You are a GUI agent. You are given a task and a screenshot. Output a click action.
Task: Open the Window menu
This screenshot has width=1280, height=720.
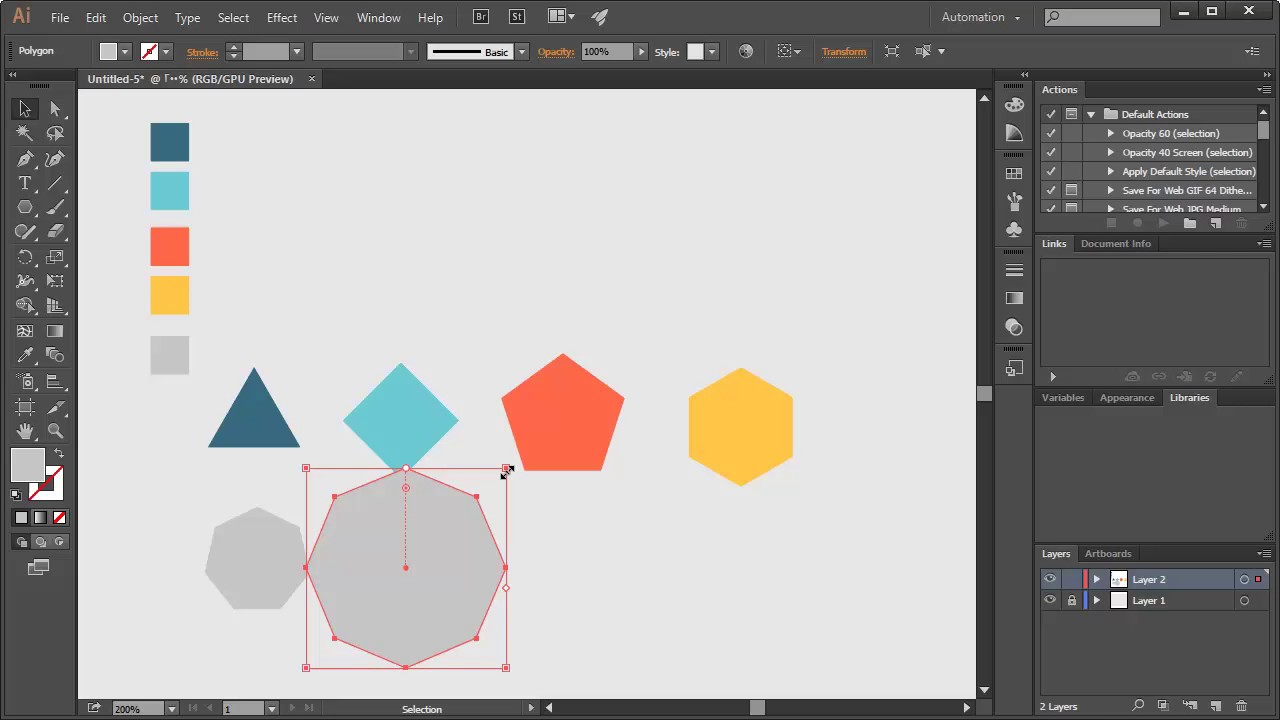(x=379, y=18)
